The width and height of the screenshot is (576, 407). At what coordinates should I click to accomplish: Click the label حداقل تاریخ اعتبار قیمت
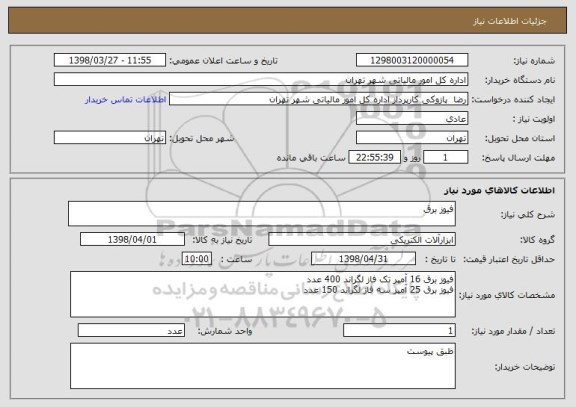tap(509, 259)
